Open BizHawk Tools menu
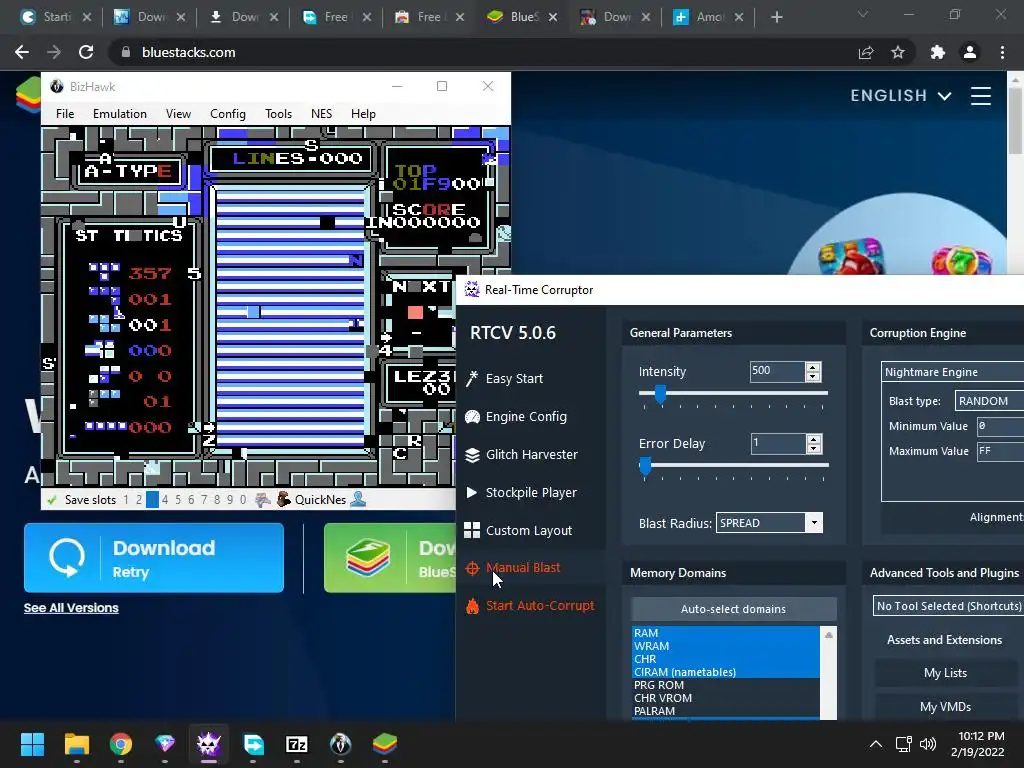 (278, 114)
